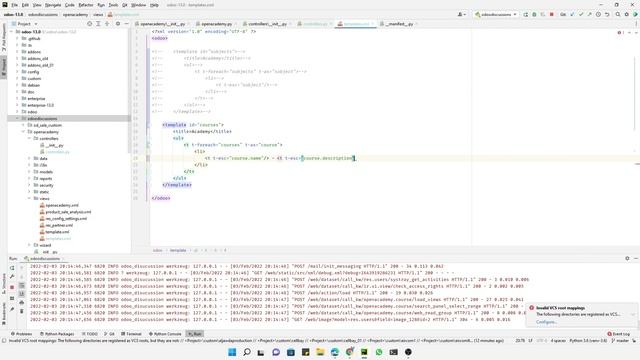640x360 pixels.
Task: Open Run panel settings gear
Action: [627, 258]
